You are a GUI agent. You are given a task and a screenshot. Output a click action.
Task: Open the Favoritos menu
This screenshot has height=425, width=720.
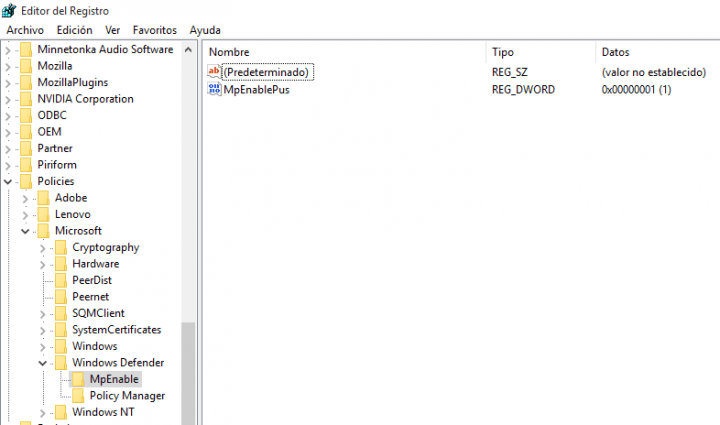(x=155, y=30)
